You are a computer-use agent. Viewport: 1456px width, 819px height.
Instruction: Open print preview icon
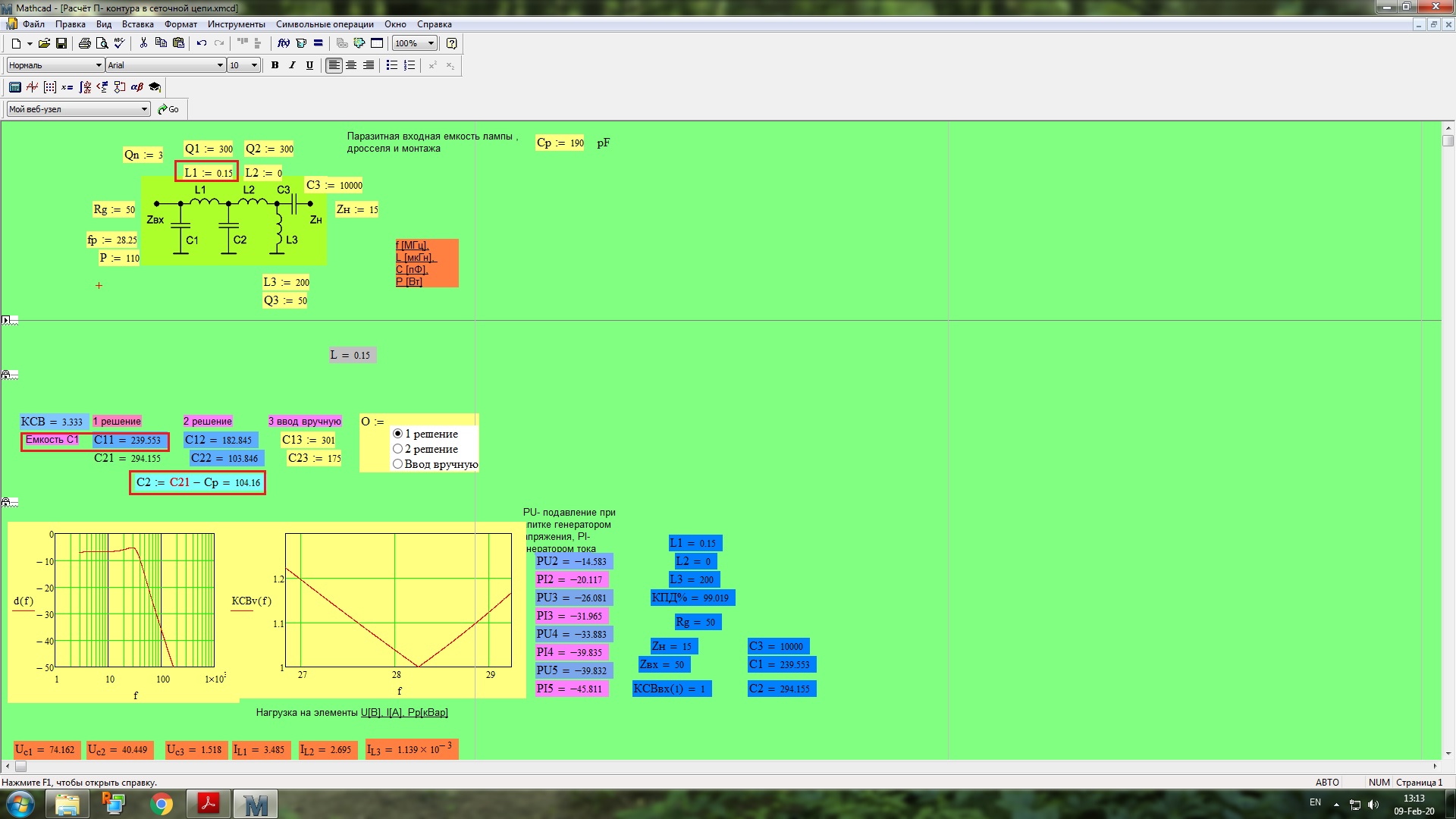102,43
